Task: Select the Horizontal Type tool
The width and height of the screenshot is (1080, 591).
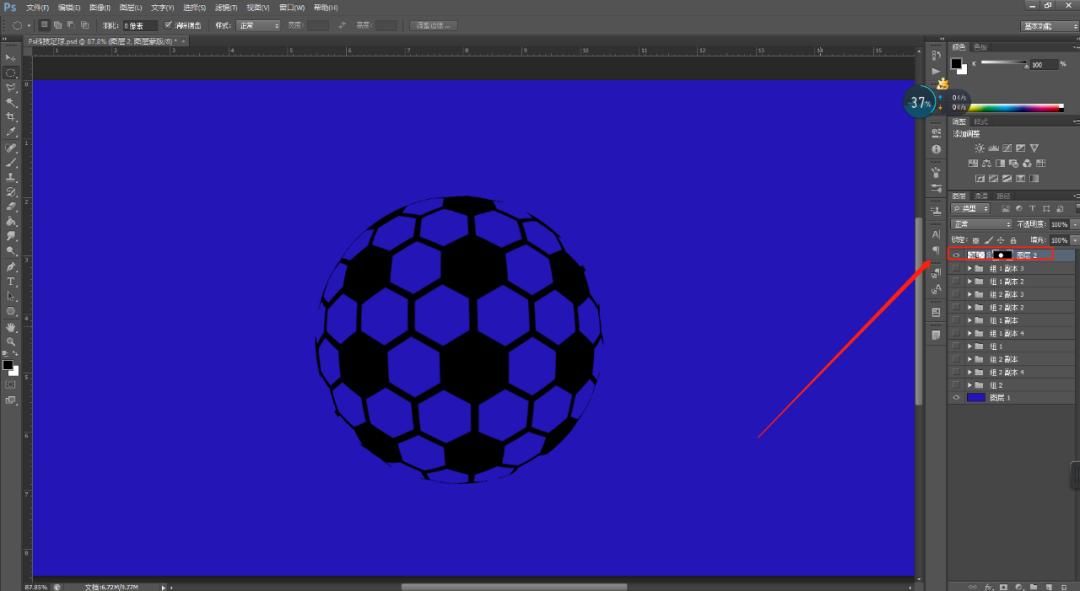Action: [x=11, y=282]
